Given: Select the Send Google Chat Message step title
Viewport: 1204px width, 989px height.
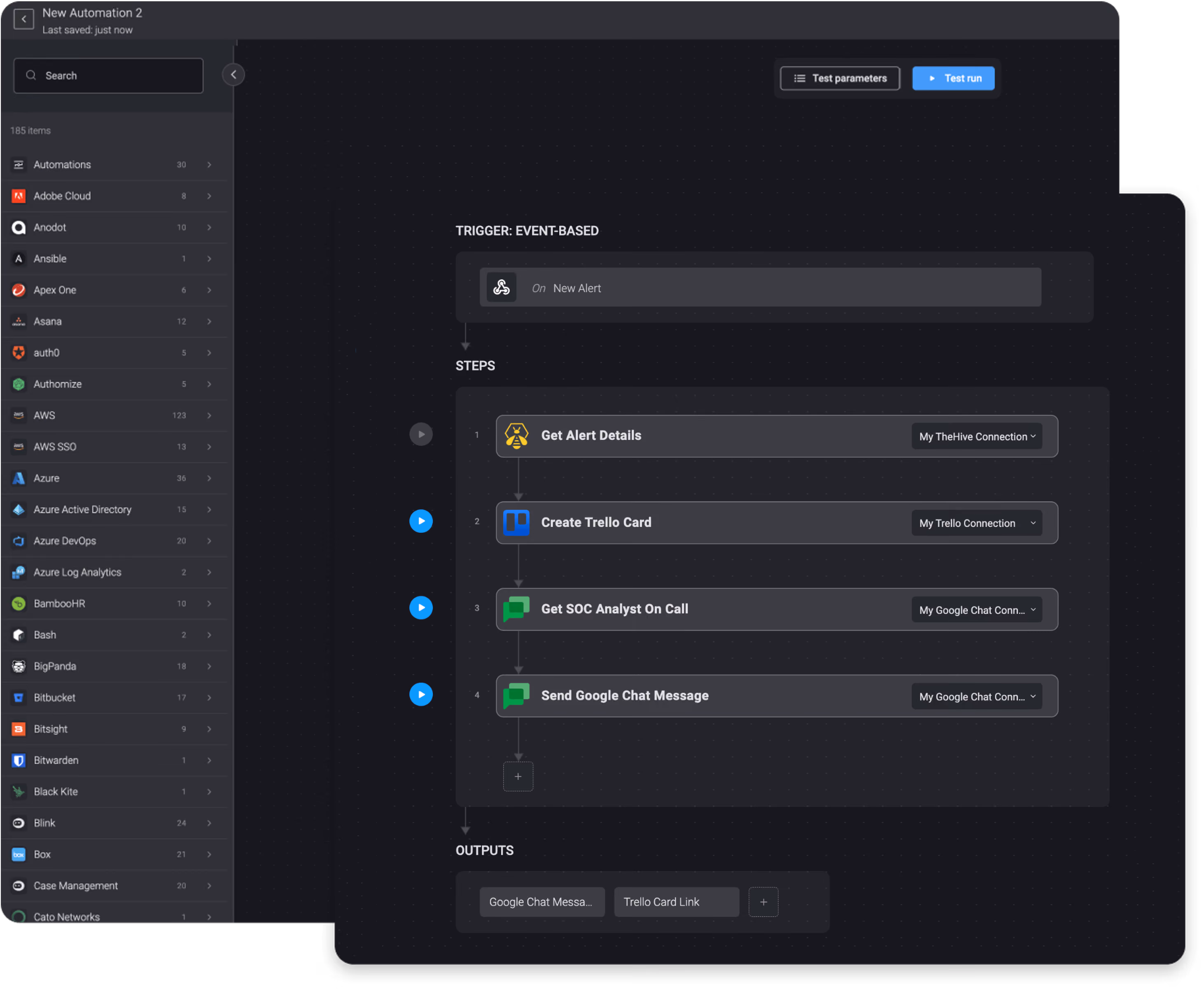Looking at the screenshot, I should 625,696.
